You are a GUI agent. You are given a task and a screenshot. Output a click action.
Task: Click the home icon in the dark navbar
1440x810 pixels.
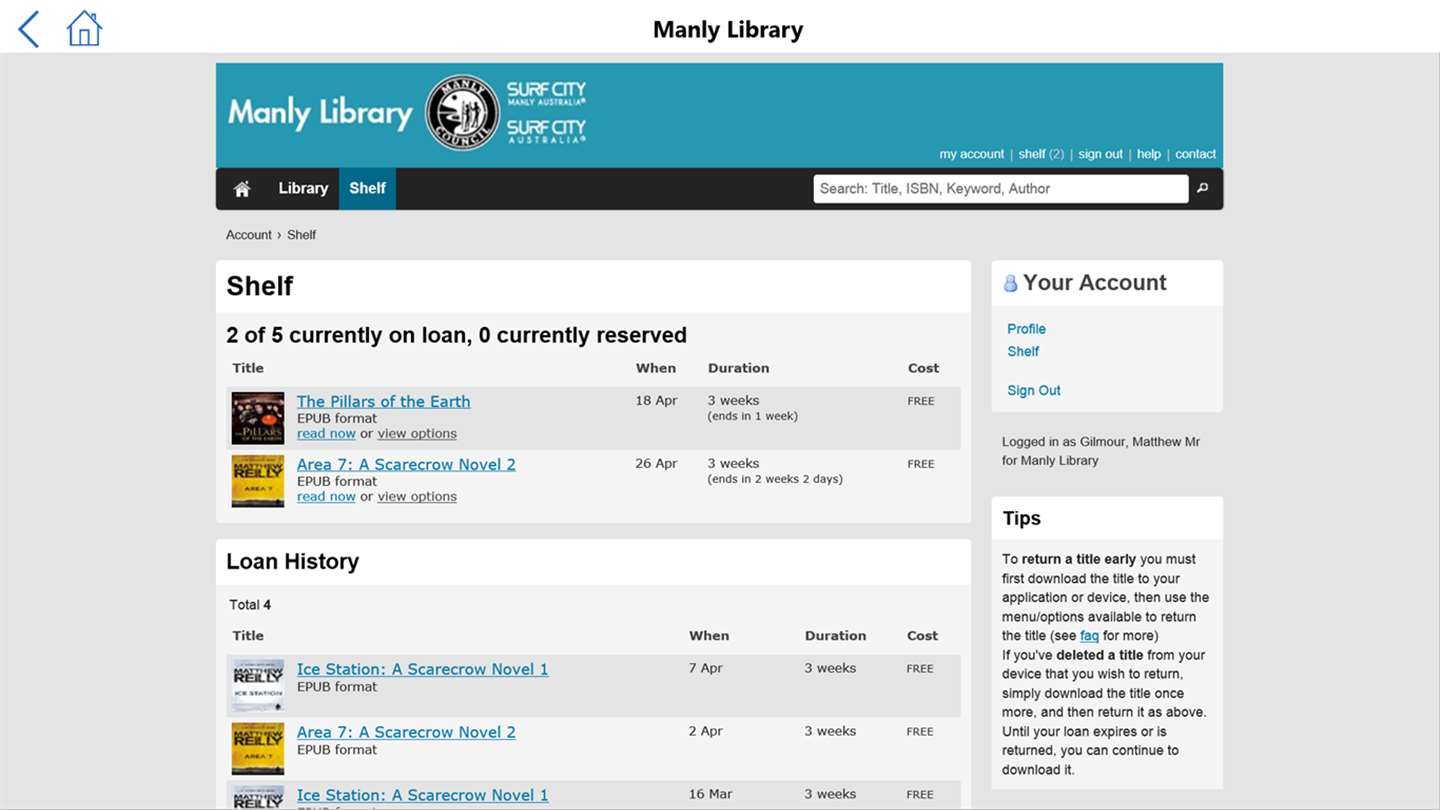pos(242,189)
